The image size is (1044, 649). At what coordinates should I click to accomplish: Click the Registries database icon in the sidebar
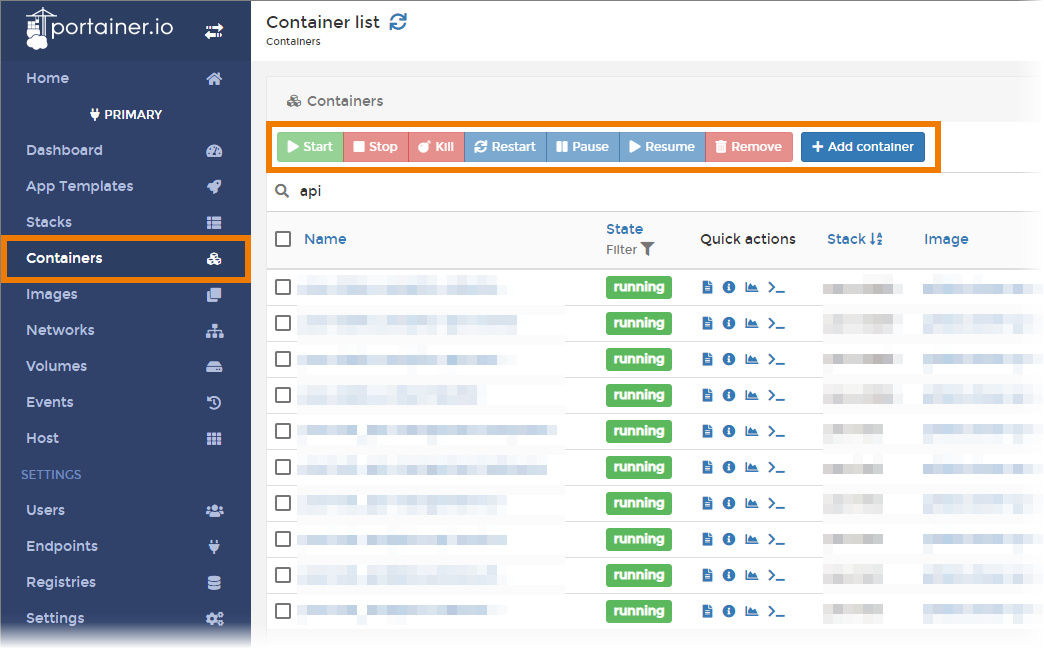point(214,582)
